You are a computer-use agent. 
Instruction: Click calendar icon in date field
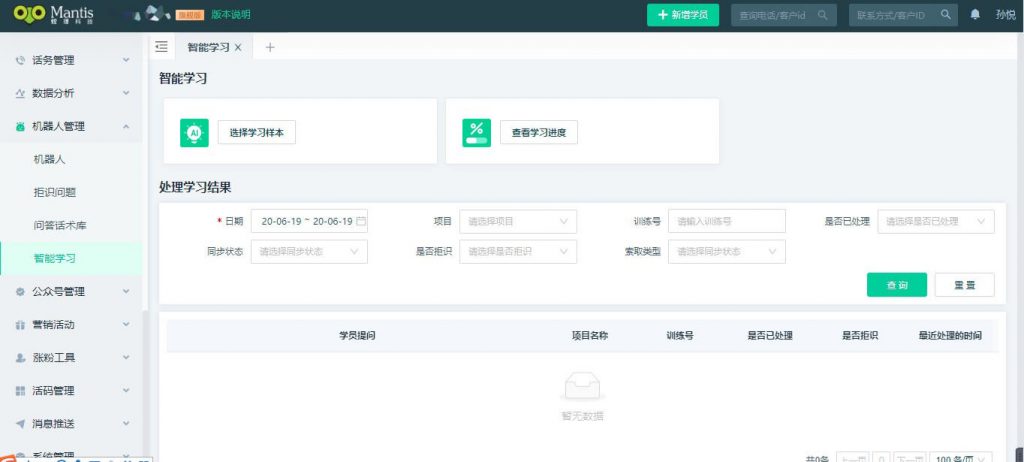tap(360, 221)
